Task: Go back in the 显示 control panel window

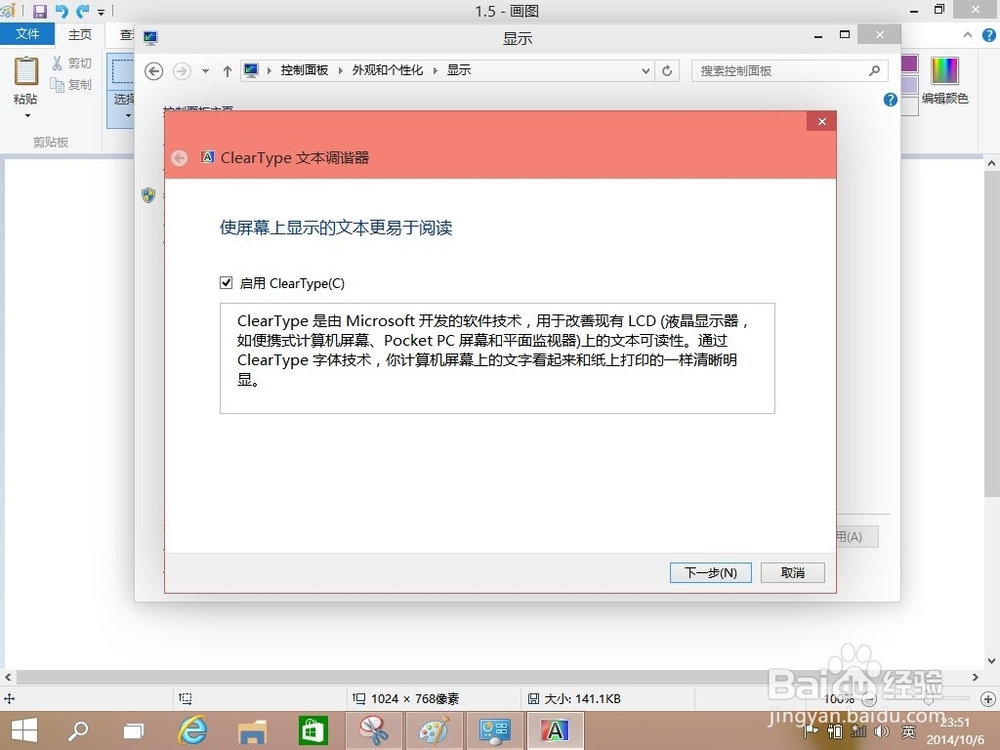Action: pos(154,71)
